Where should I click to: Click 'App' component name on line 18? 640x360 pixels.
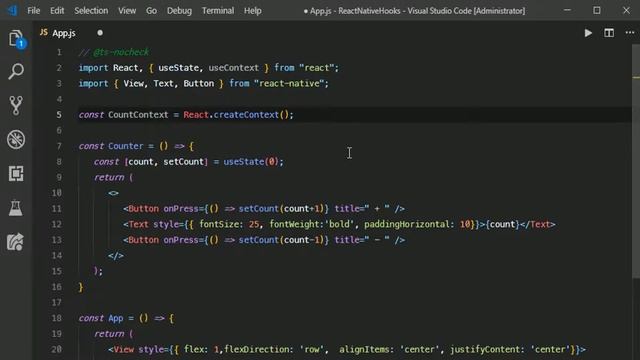point(116,318)
